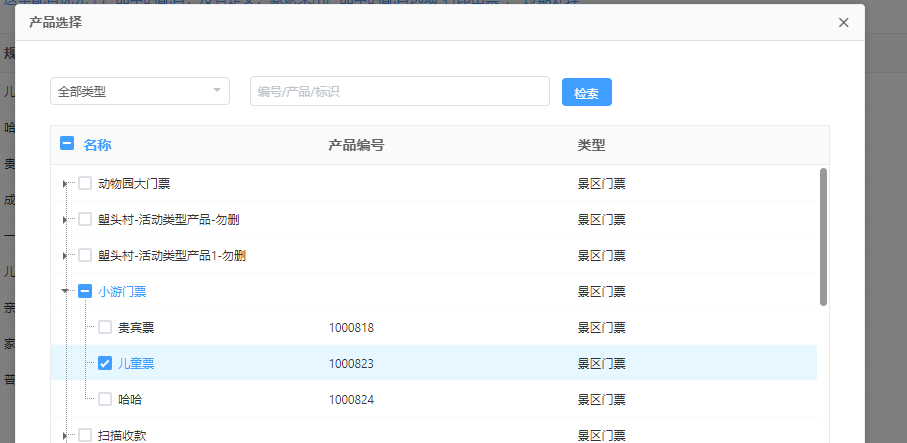Expand the 动物园大门票 tree node
Screen dimensions: 907x443
pyautogui.click(x=66, y=184)
